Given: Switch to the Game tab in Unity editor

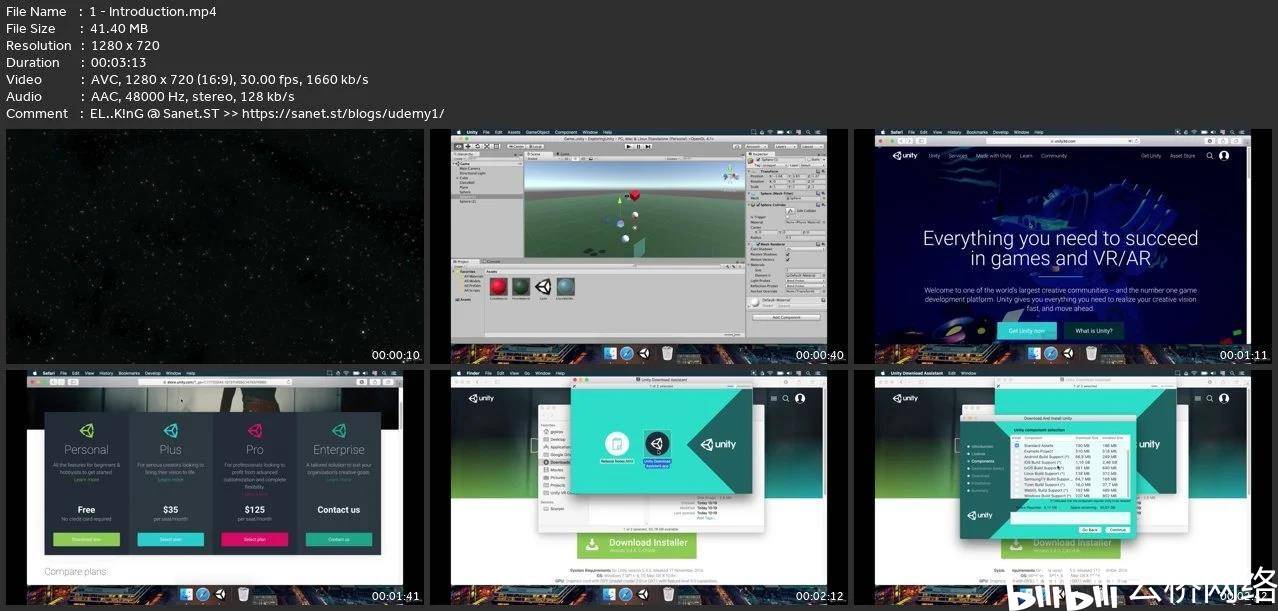Looking at the screenshot, I should tap(563, 154).
